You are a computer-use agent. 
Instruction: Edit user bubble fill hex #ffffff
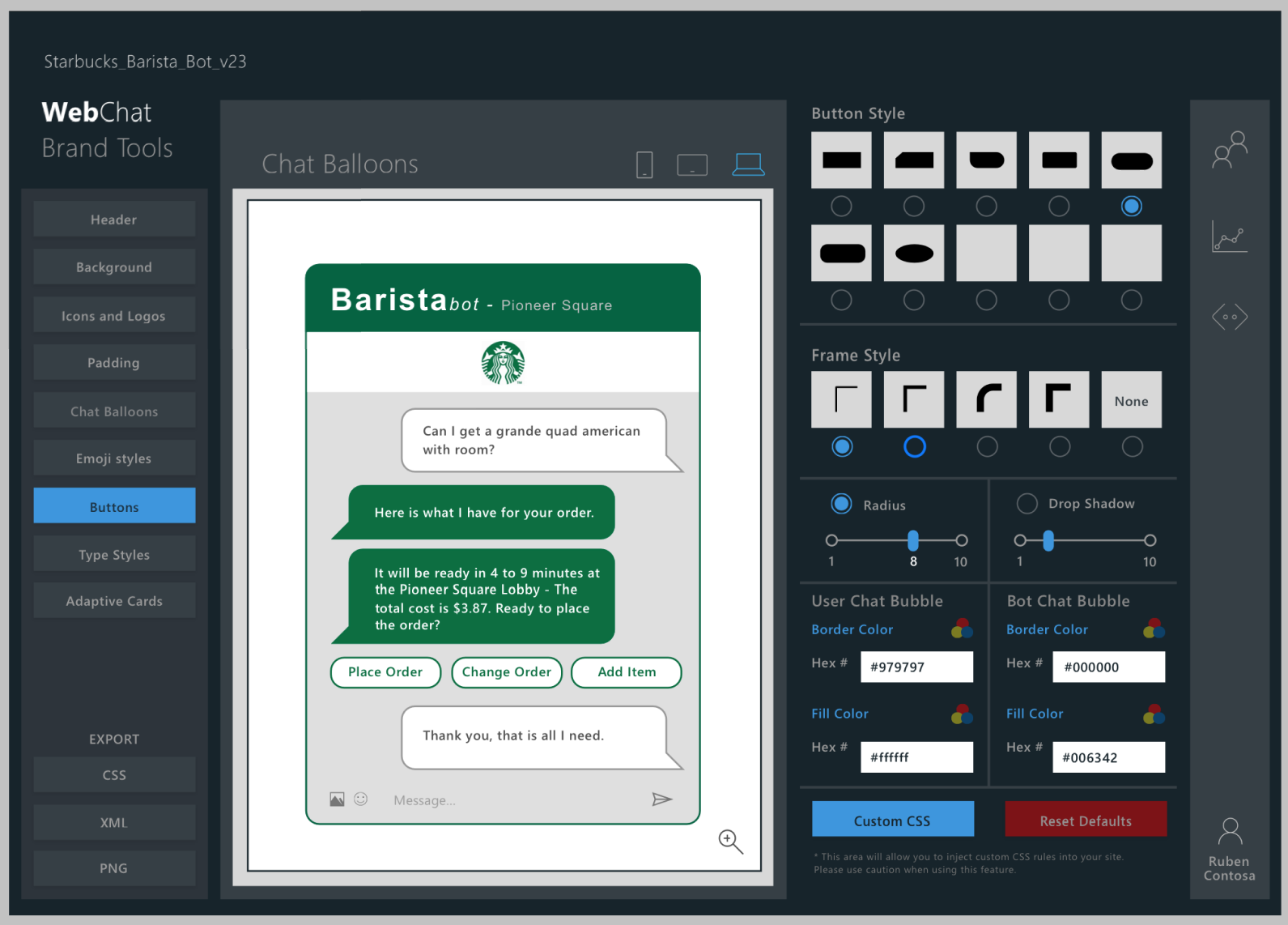tap(916, 757)
